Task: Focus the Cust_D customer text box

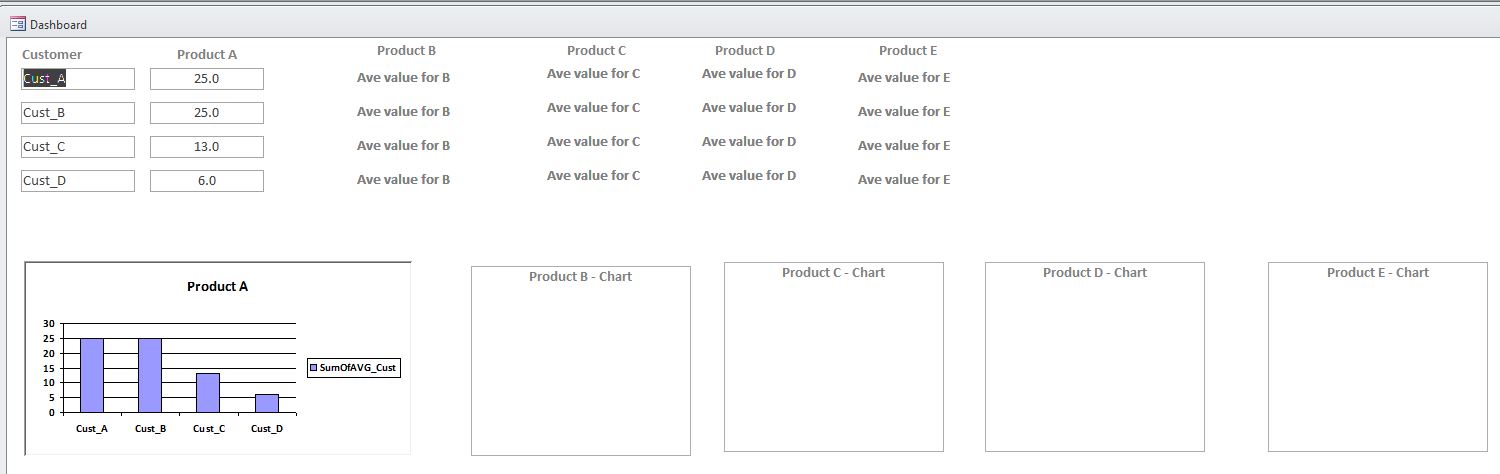Action: pyautogui.click(x=78, y=181)
